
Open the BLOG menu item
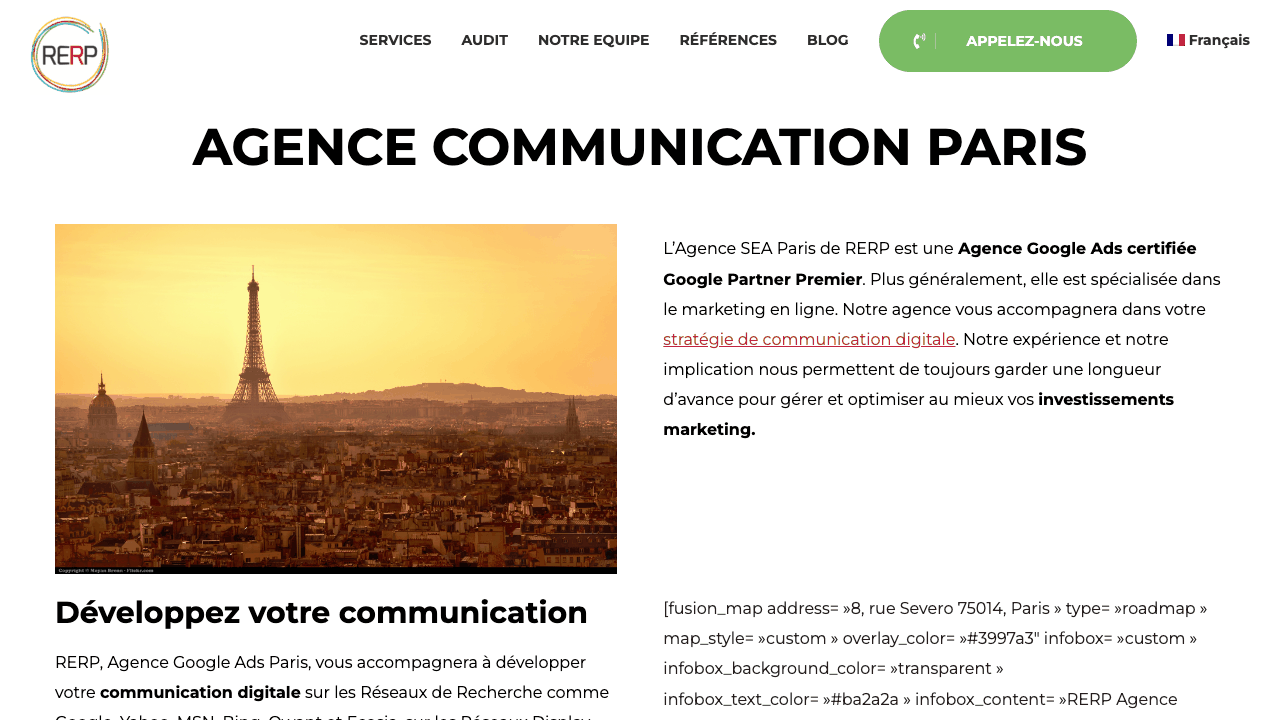click(x=827, y=40)
